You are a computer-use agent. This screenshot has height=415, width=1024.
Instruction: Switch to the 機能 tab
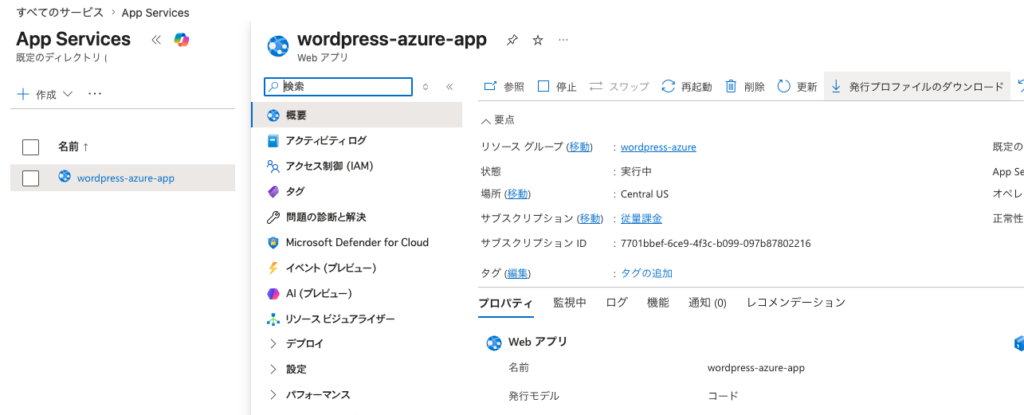pos(658,303)
